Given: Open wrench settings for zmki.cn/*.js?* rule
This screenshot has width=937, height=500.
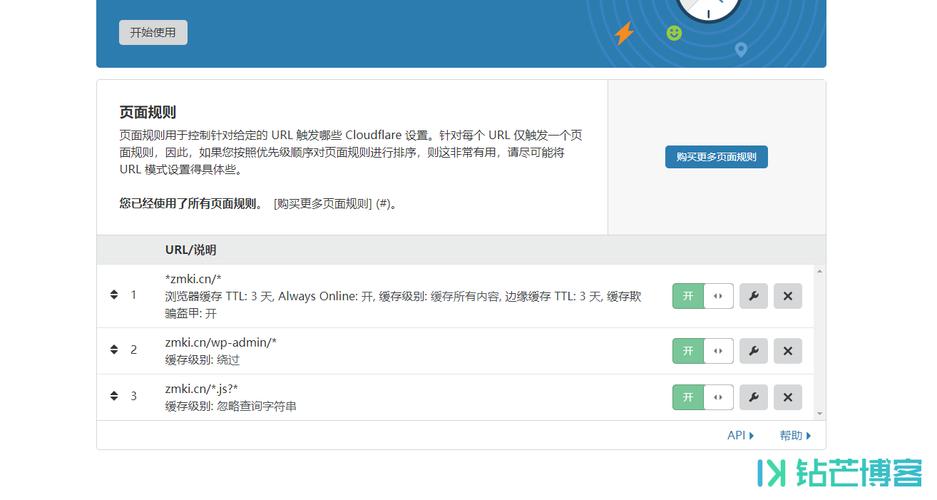Looking at the screenshot, I should [753, 397].
